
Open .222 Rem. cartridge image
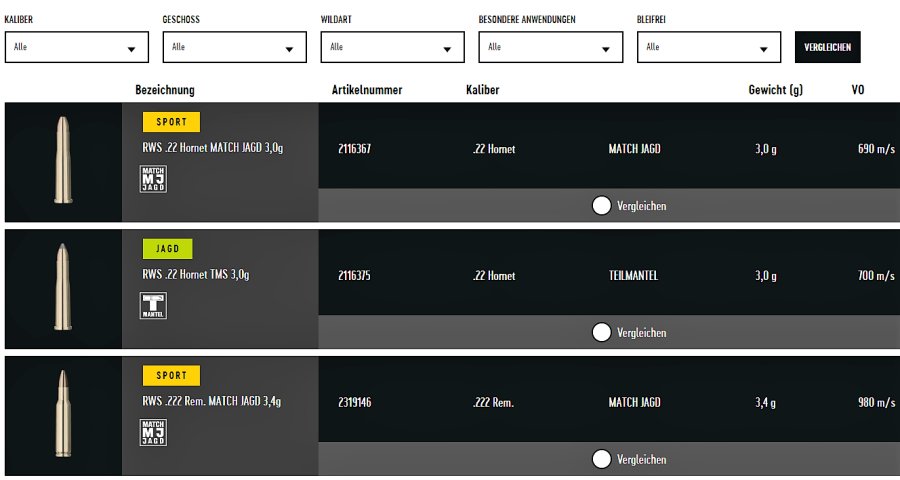[64, 414]
